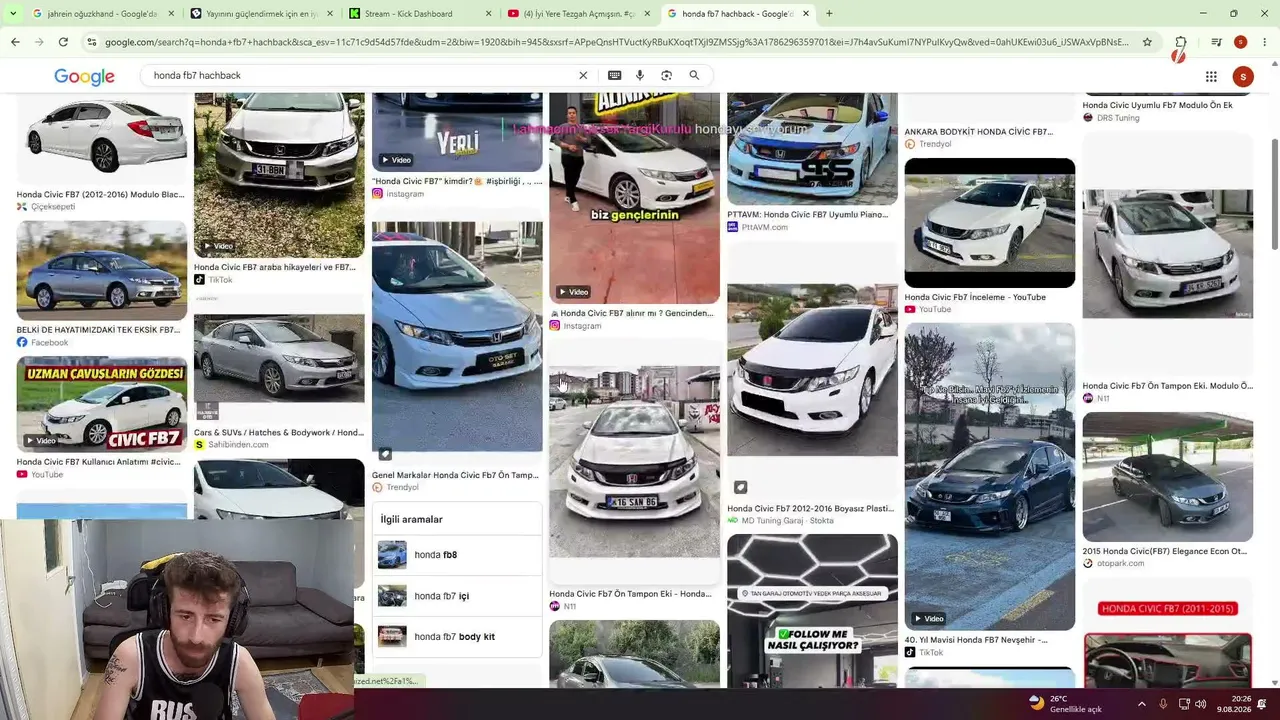Open the Chrome three-dot menu

click(x=1265, y=42)
